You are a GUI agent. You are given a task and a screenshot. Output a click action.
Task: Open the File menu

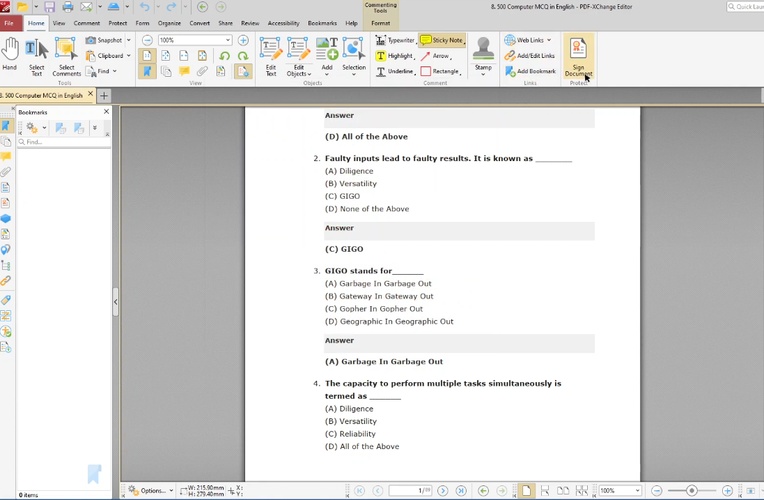pyautogui.click(x=9, y=23)
